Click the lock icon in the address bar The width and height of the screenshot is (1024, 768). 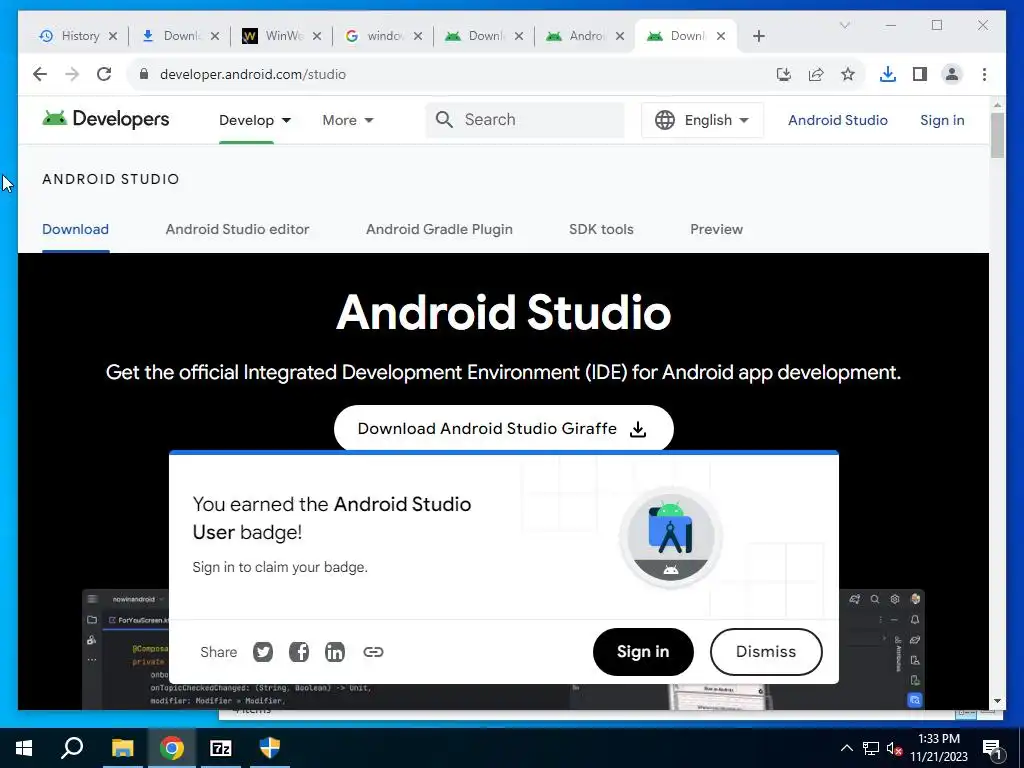click(144, 74)
